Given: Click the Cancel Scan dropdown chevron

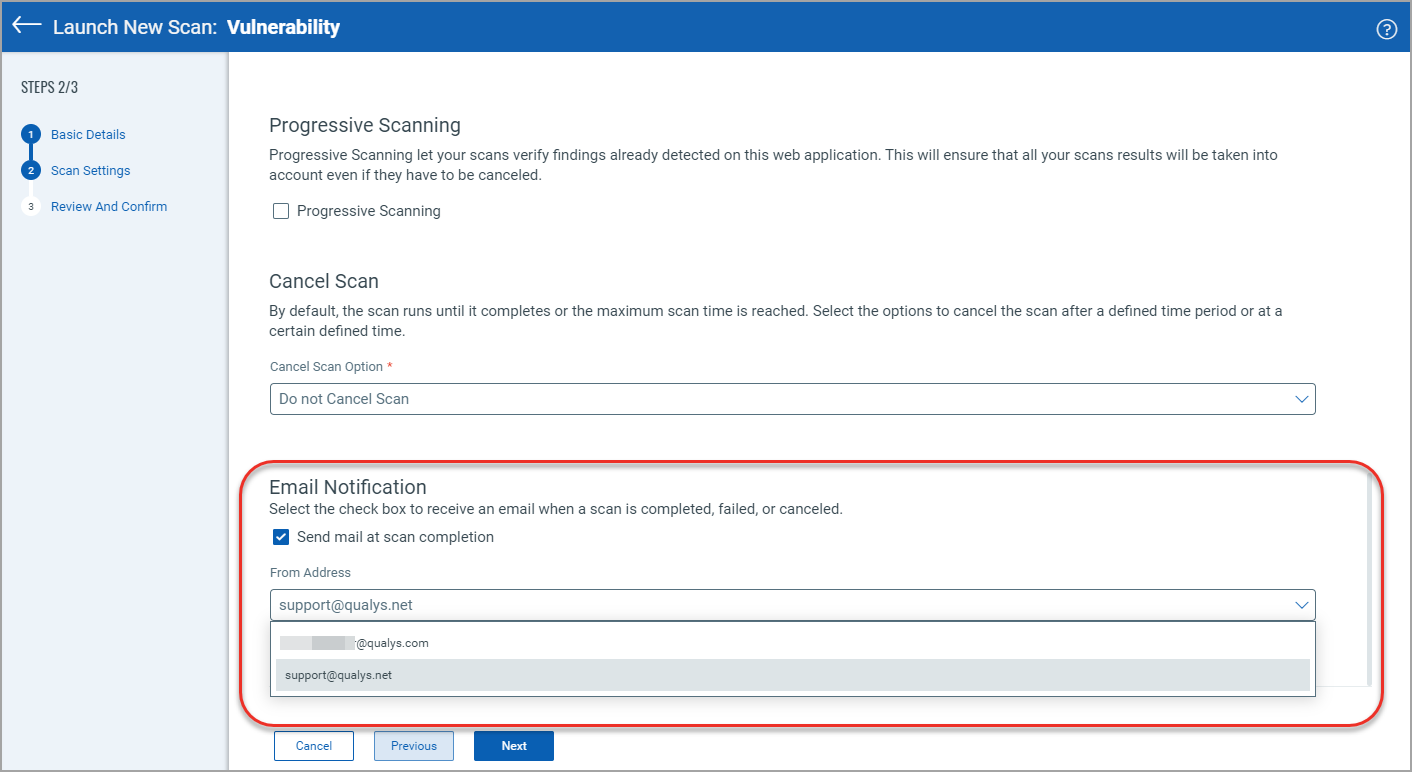Looking at the screenshot, I should pyautogui.click(x=1301, y=398).
